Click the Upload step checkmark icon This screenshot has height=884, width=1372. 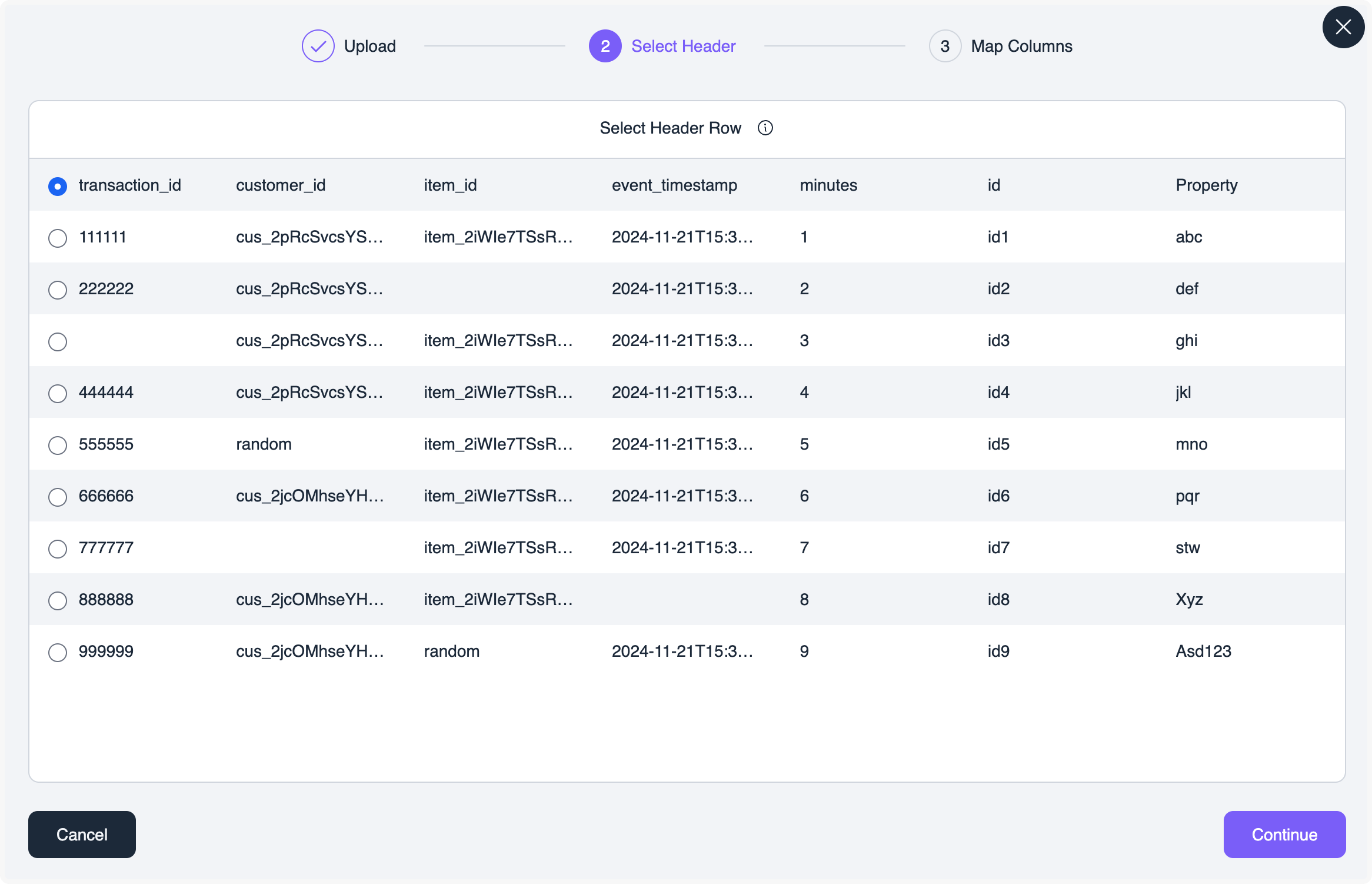tap(318, 46)
